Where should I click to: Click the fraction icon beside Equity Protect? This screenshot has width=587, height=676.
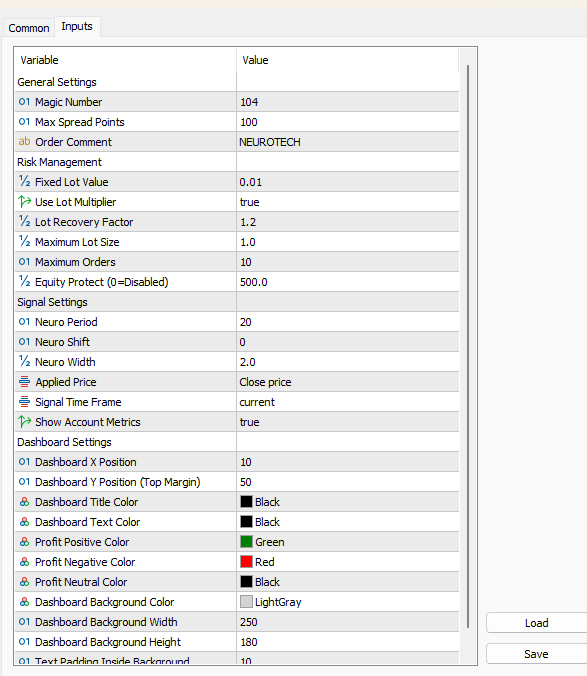[x=25, y=282]
